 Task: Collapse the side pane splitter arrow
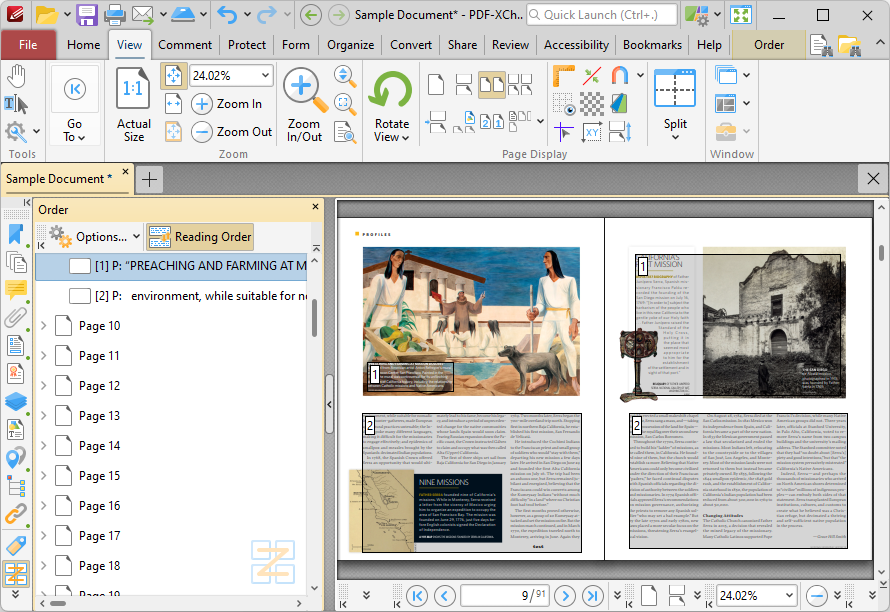pos(329,404)
